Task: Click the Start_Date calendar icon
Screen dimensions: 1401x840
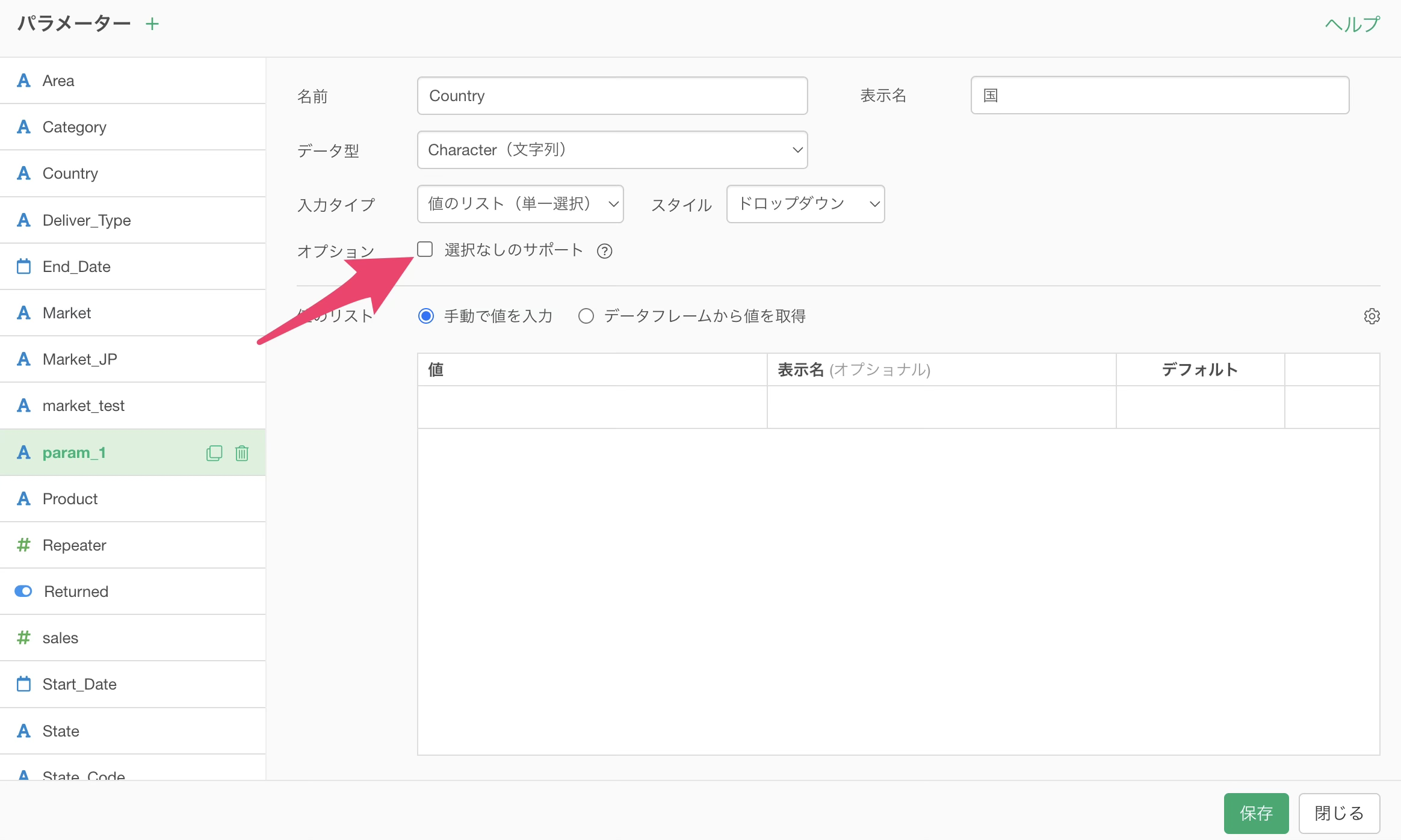Action: 23,684
